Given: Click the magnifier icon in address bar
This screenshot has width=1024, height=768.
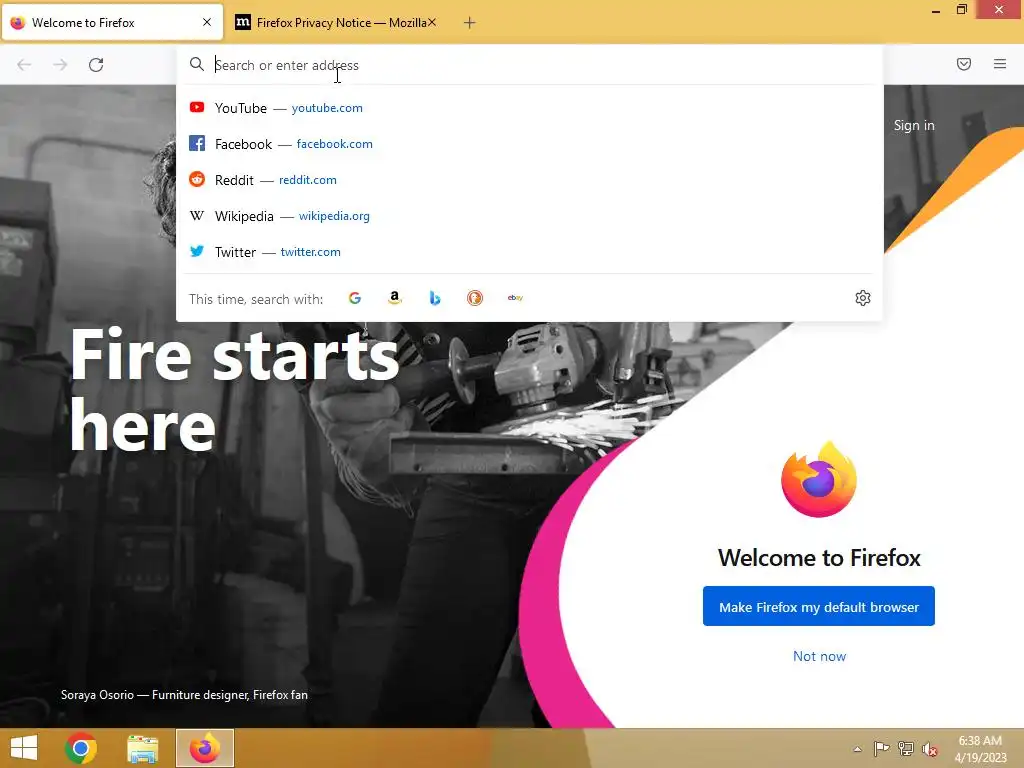Looking at the screenshot, I should tap(197, 64).
